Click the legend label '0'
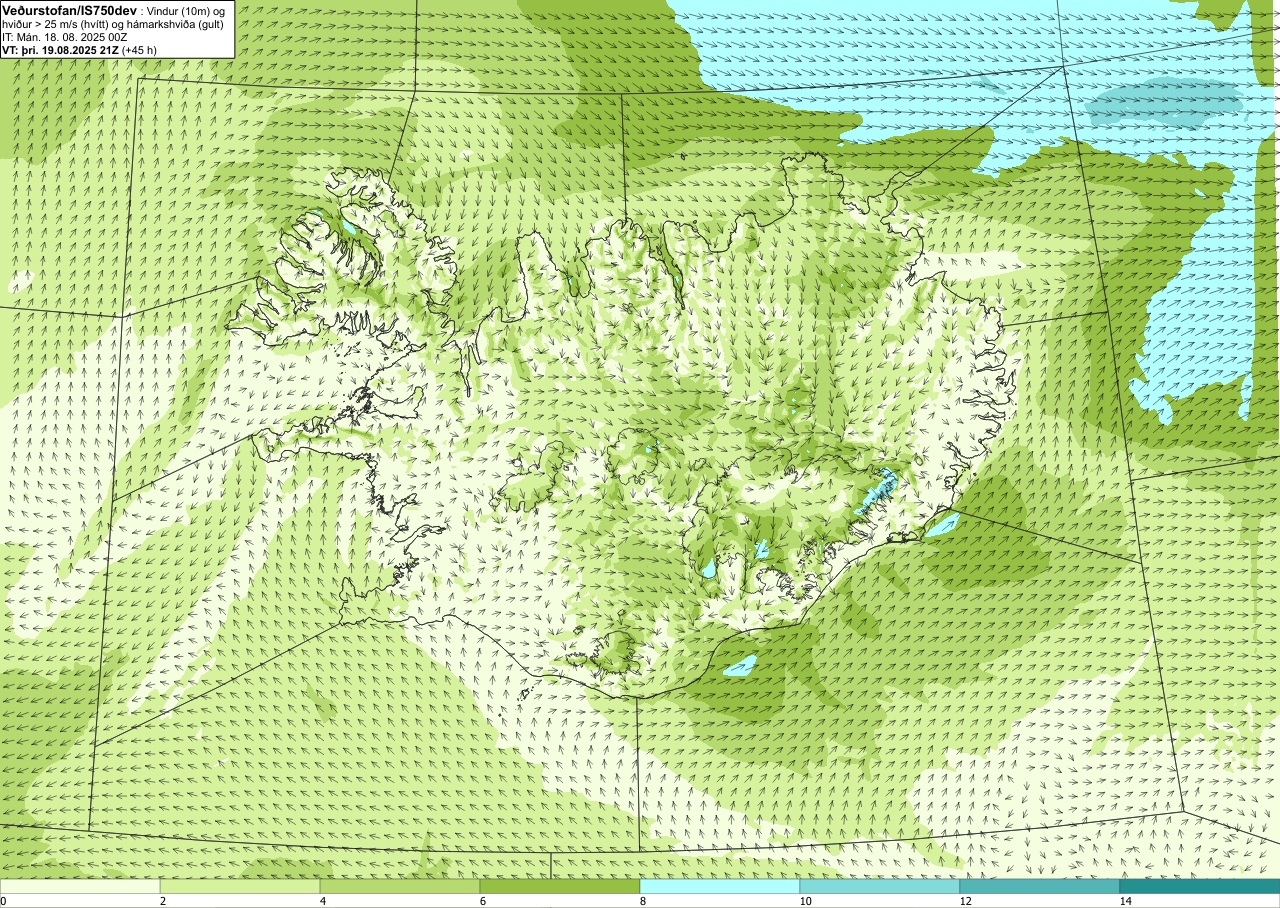1280x908 pixels. (3, 902)
